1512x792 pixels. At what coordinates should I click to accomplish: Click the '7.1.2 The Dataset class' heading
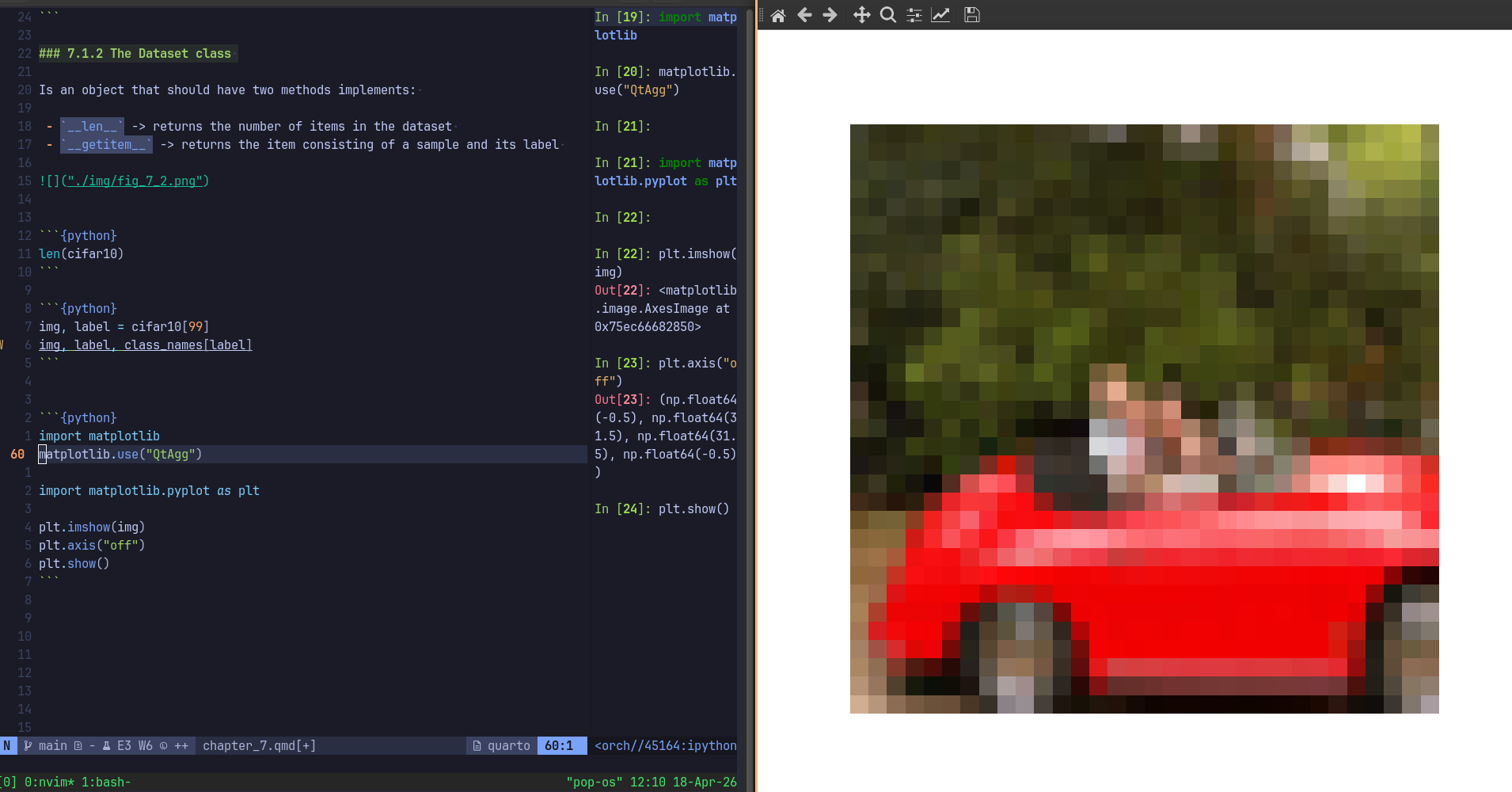(148, 53)
